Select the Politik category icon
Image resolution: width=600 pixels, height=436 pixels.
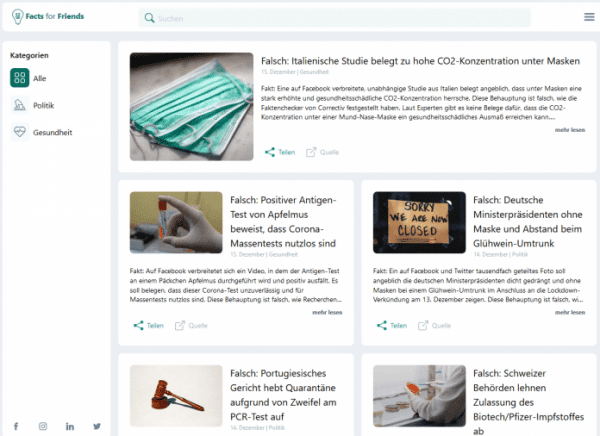20,105
